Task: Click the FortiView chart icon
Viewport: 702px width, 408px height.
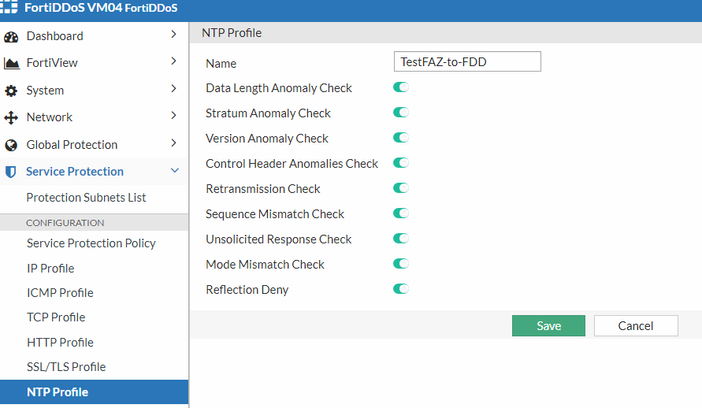Action: coord(12,64)
